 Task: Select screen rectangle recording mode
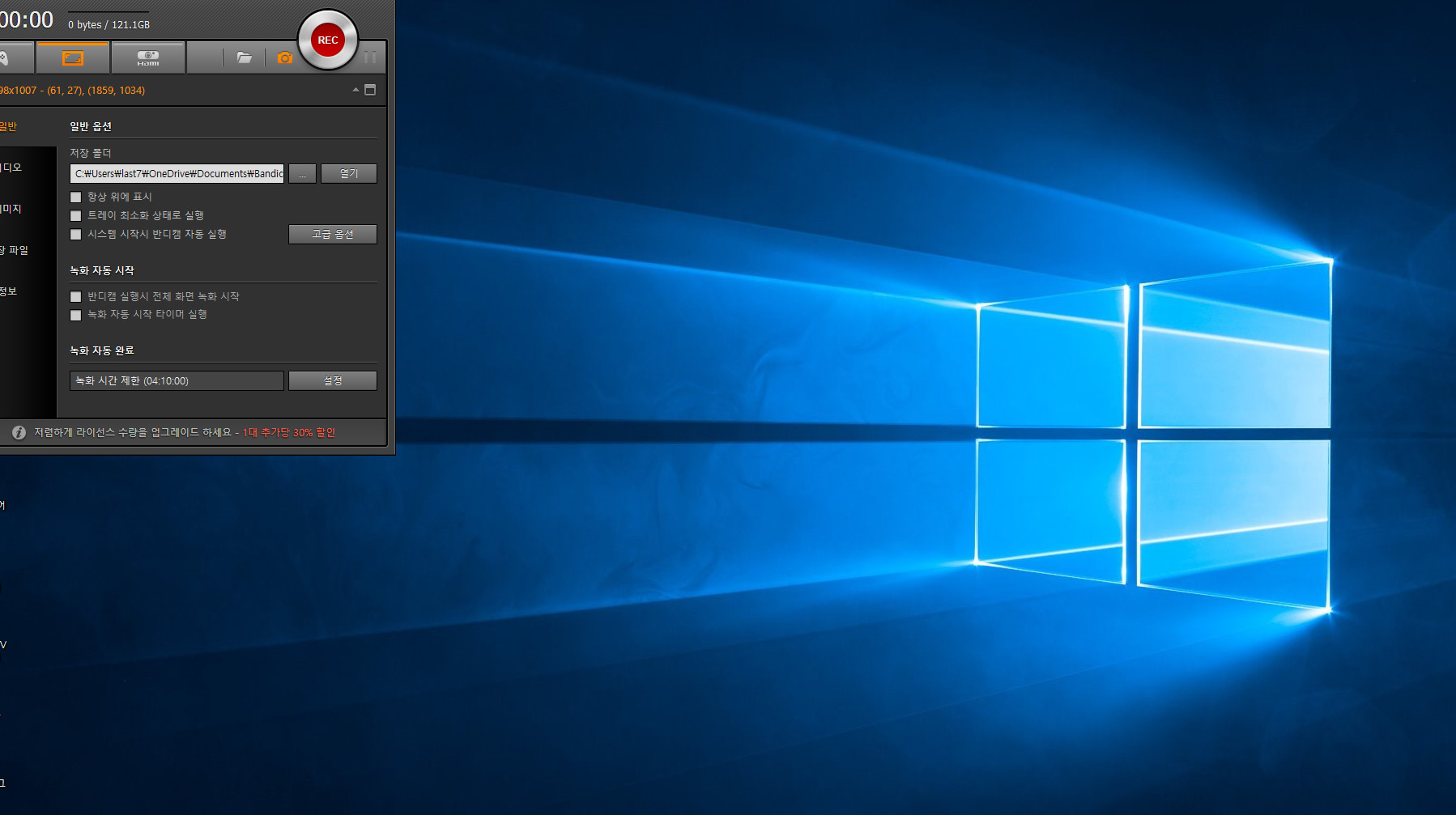pyautogui.click(x=73, y=58)
